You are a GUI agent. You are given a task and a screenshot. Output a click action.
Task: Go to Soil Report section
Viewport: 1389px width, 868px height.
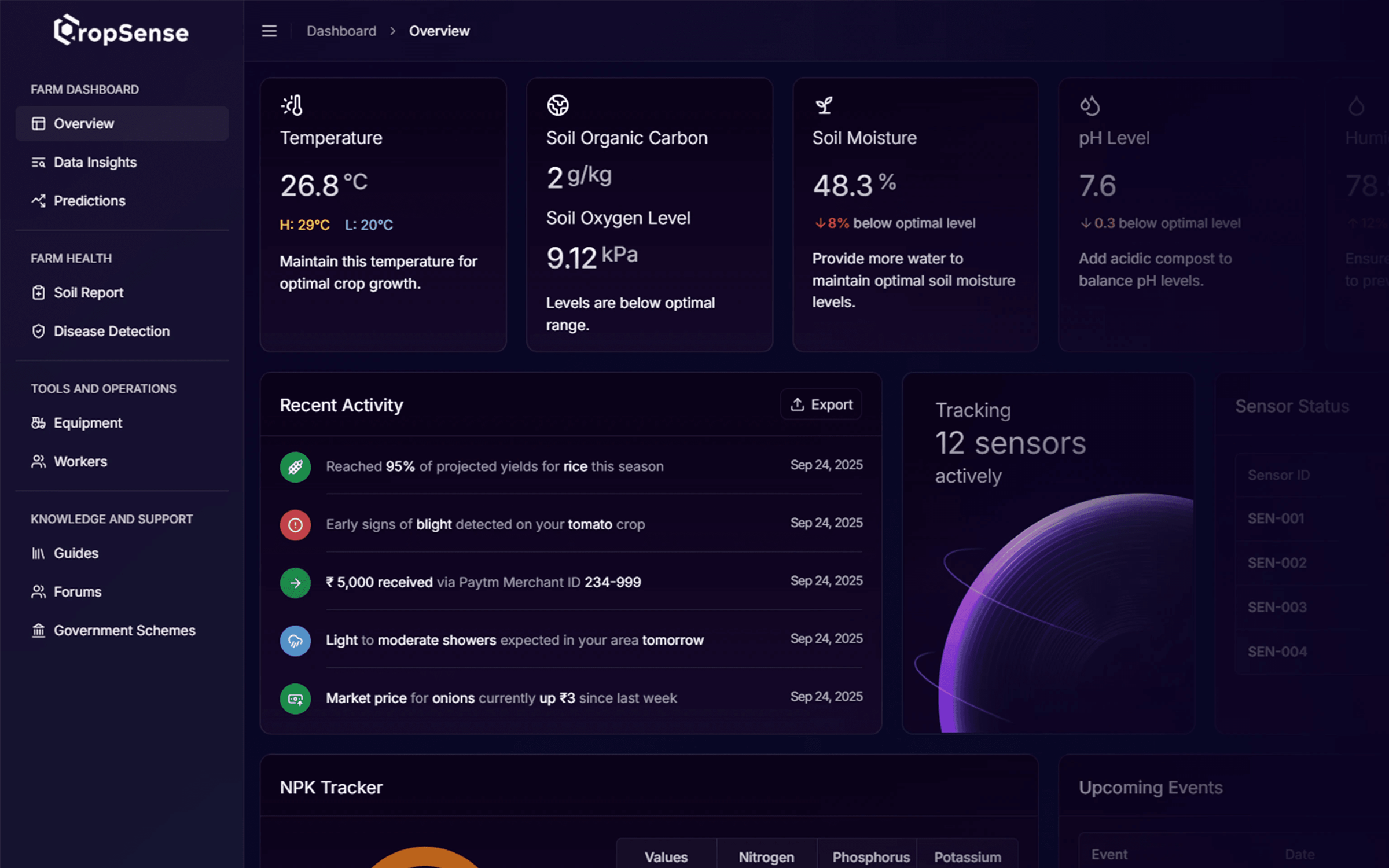click(88, 293)
